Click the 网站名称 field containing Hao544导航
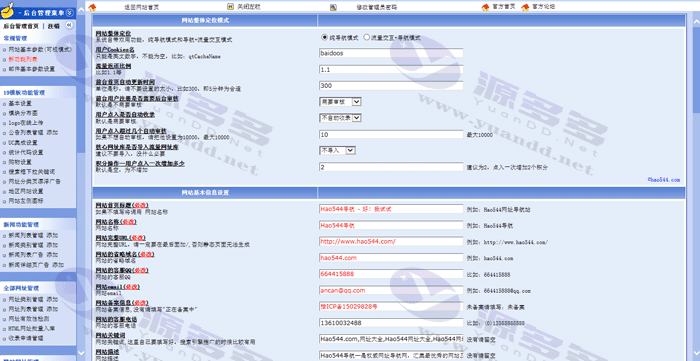Viewport: 700px width, 361px height. [391, 225]
